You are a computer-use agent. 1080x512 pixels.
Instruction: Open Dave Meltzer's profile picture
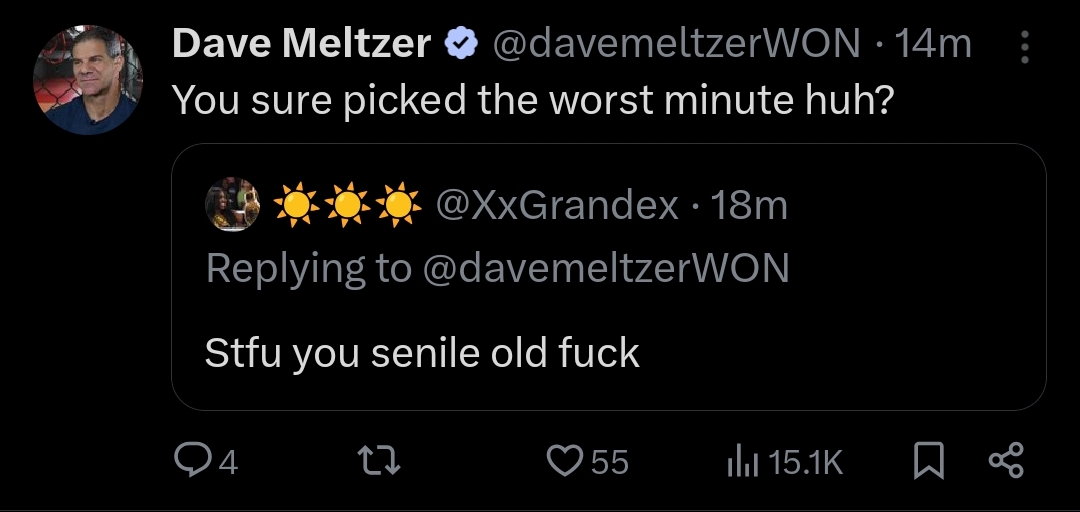(88, 80)
